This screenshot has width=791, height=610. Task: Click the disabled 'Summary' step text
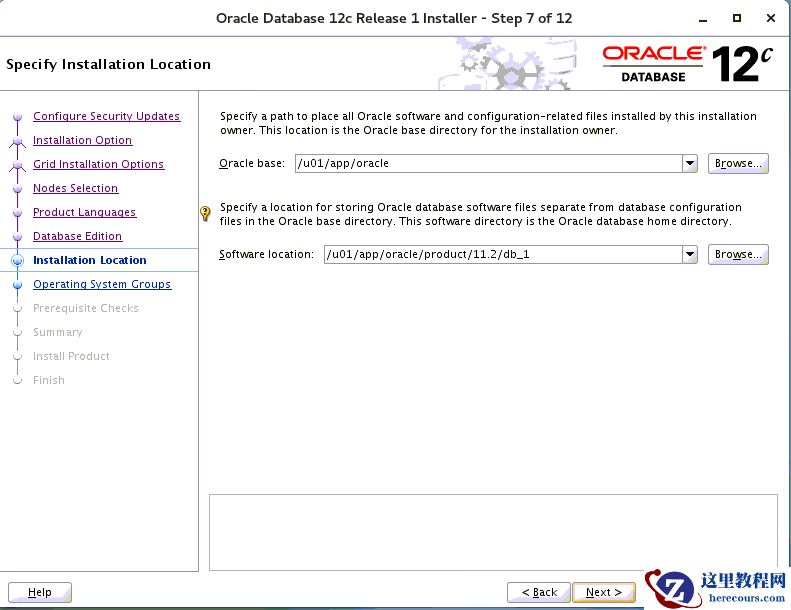click(x=58, y=332)
